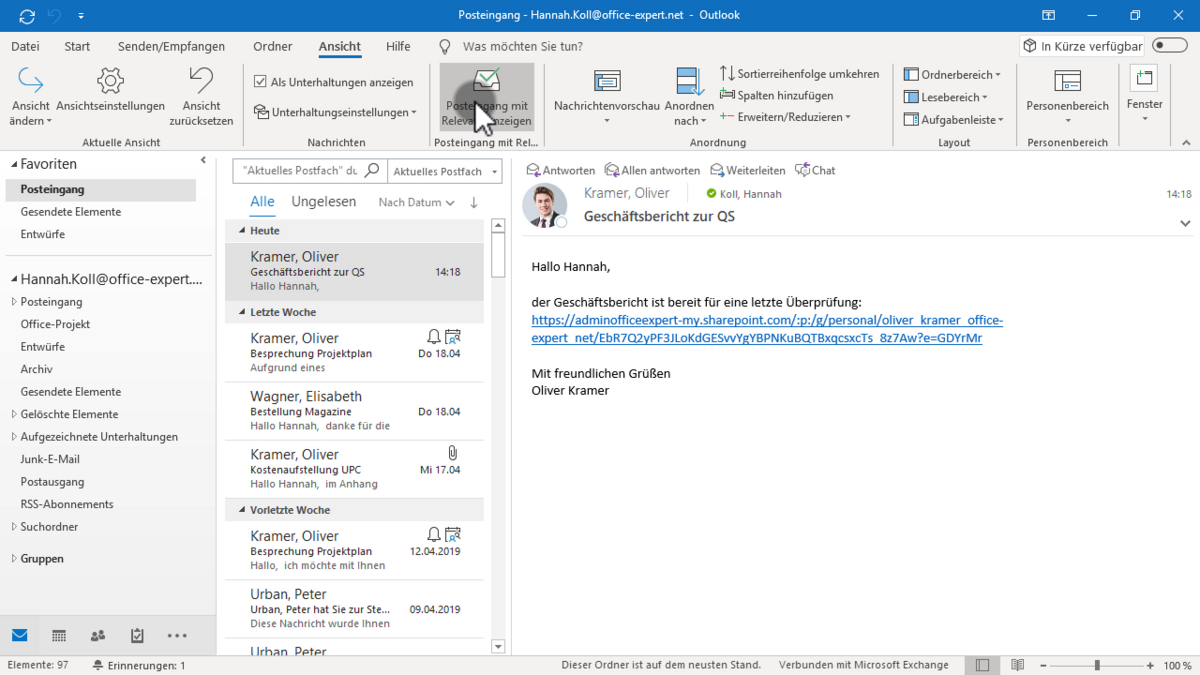Click Oliver Kramer sender avatar
This screenshot has width=1200, height=675.
tap(545, 206)
